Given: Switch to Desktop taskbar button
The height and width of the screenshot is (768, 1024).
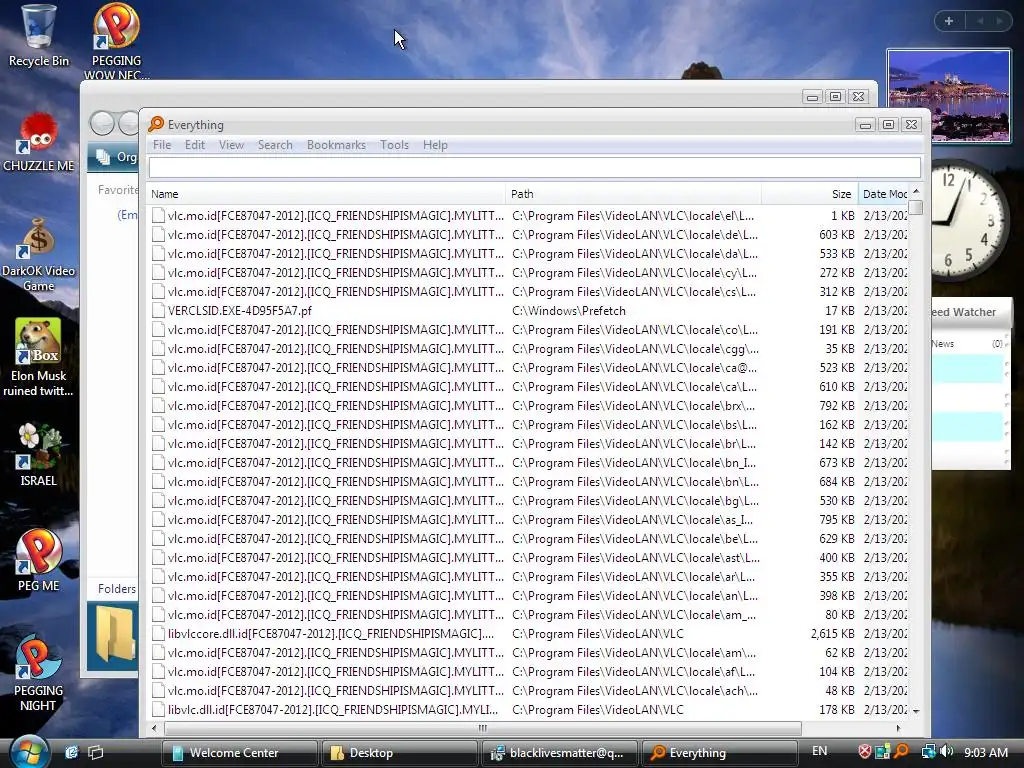Looking at the screenshot, I should point(400,753).
